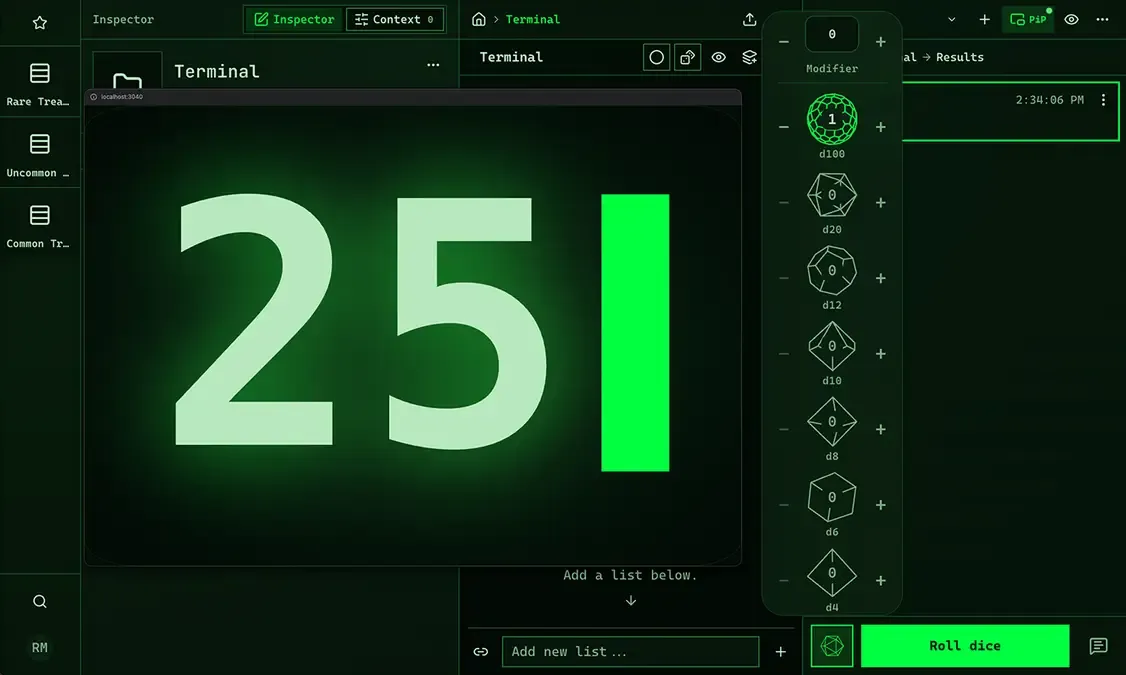This screenshot has height=675, width=1126.
Task: Open the roll result options menu
Action: click(x=1103, y=100)
